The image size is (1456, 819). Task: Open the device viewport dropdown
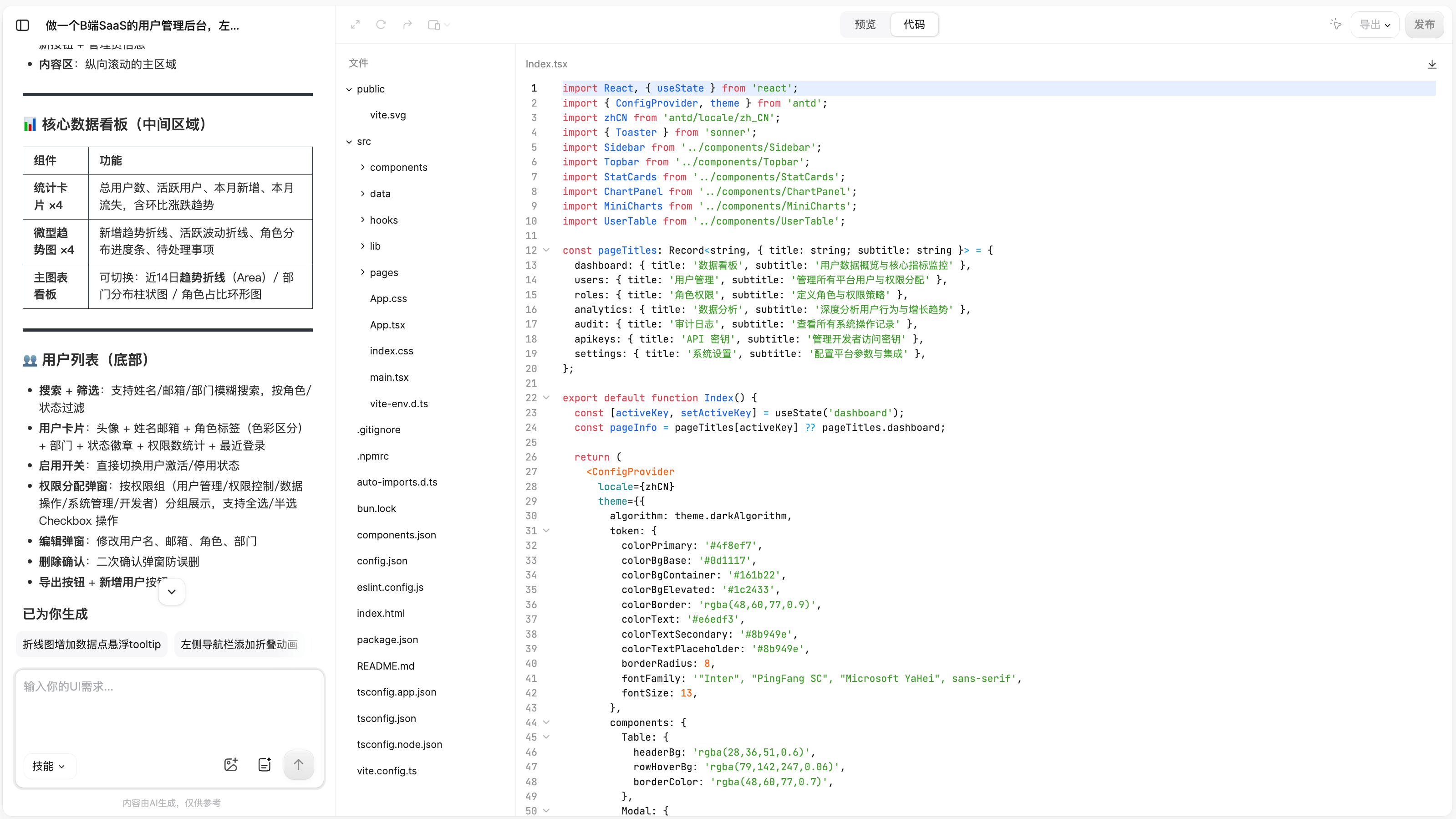click(438, 25)
